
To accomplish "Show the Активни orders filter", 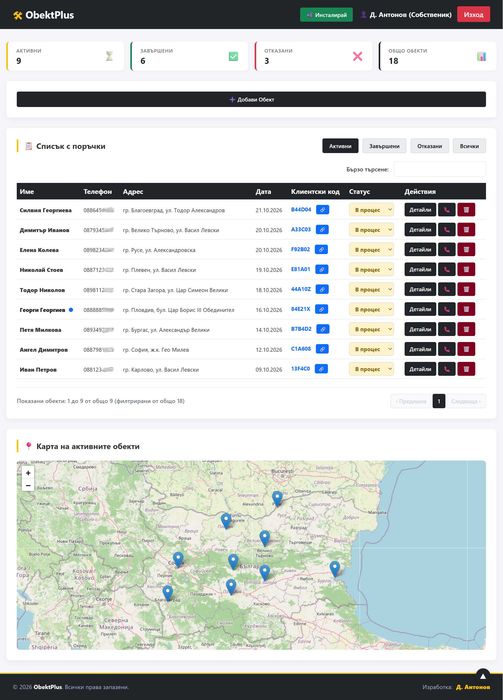I will pos(340,146).
